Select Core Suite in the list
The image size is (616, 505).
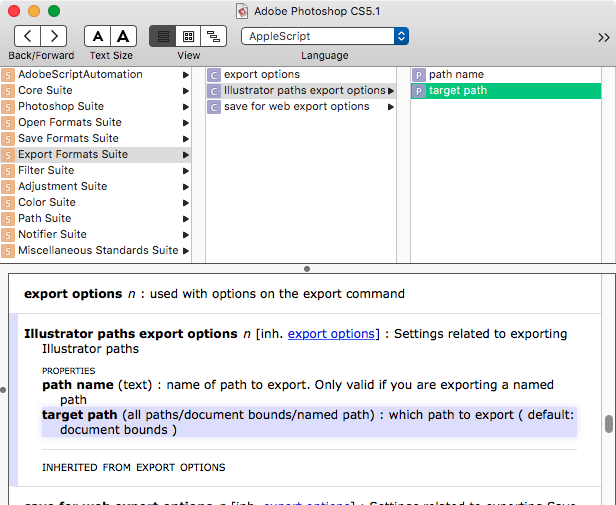[x=95, y=90]
